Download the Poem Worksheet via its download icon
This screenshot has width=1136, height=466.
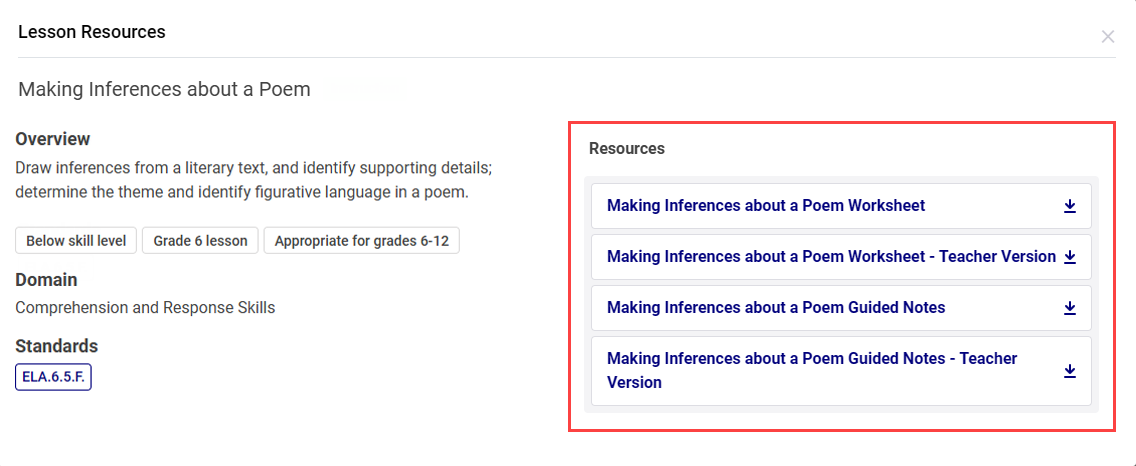tap(1069, 206)
